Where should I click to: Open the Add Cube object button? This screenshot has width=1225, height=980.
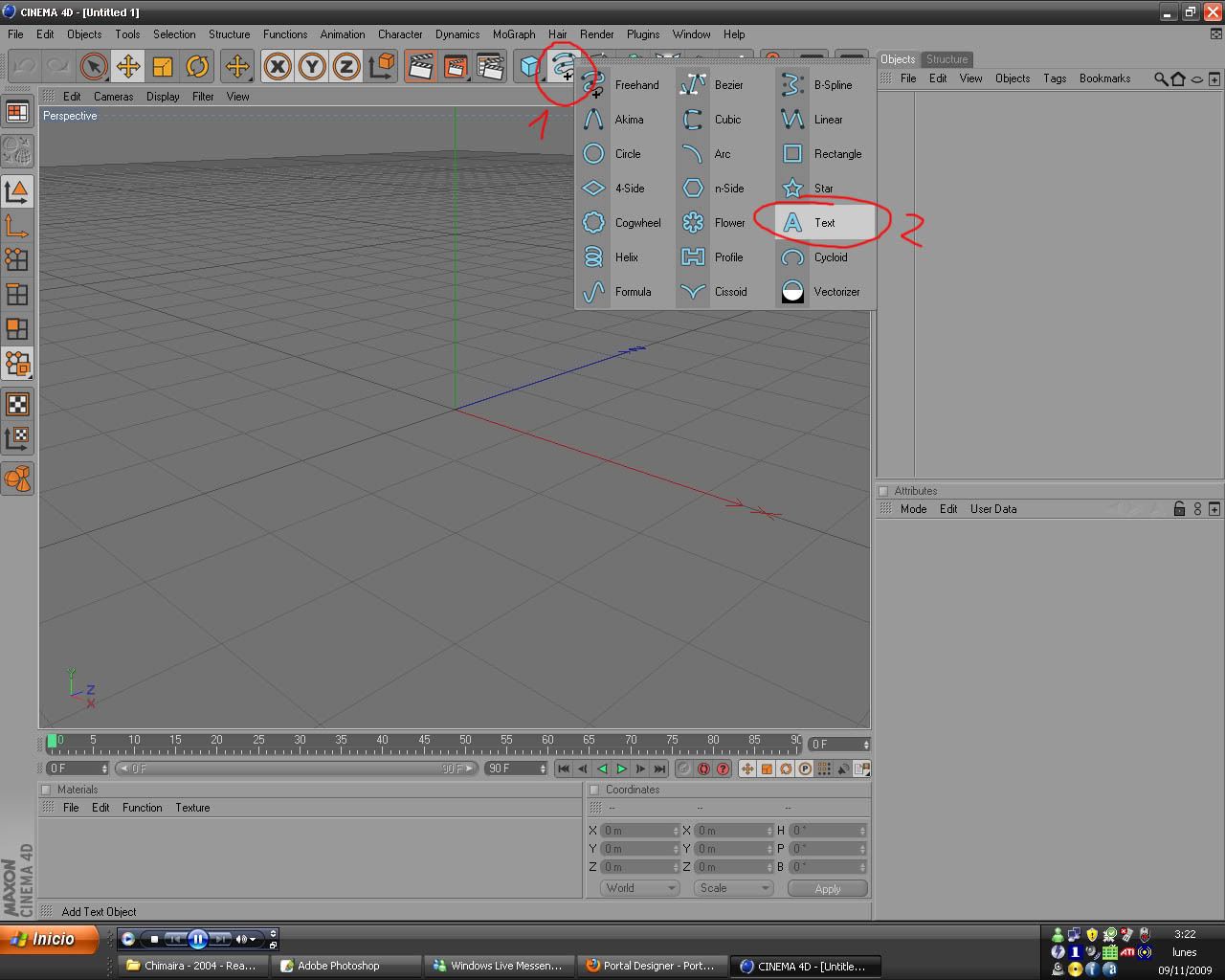[x=530, y=66]
